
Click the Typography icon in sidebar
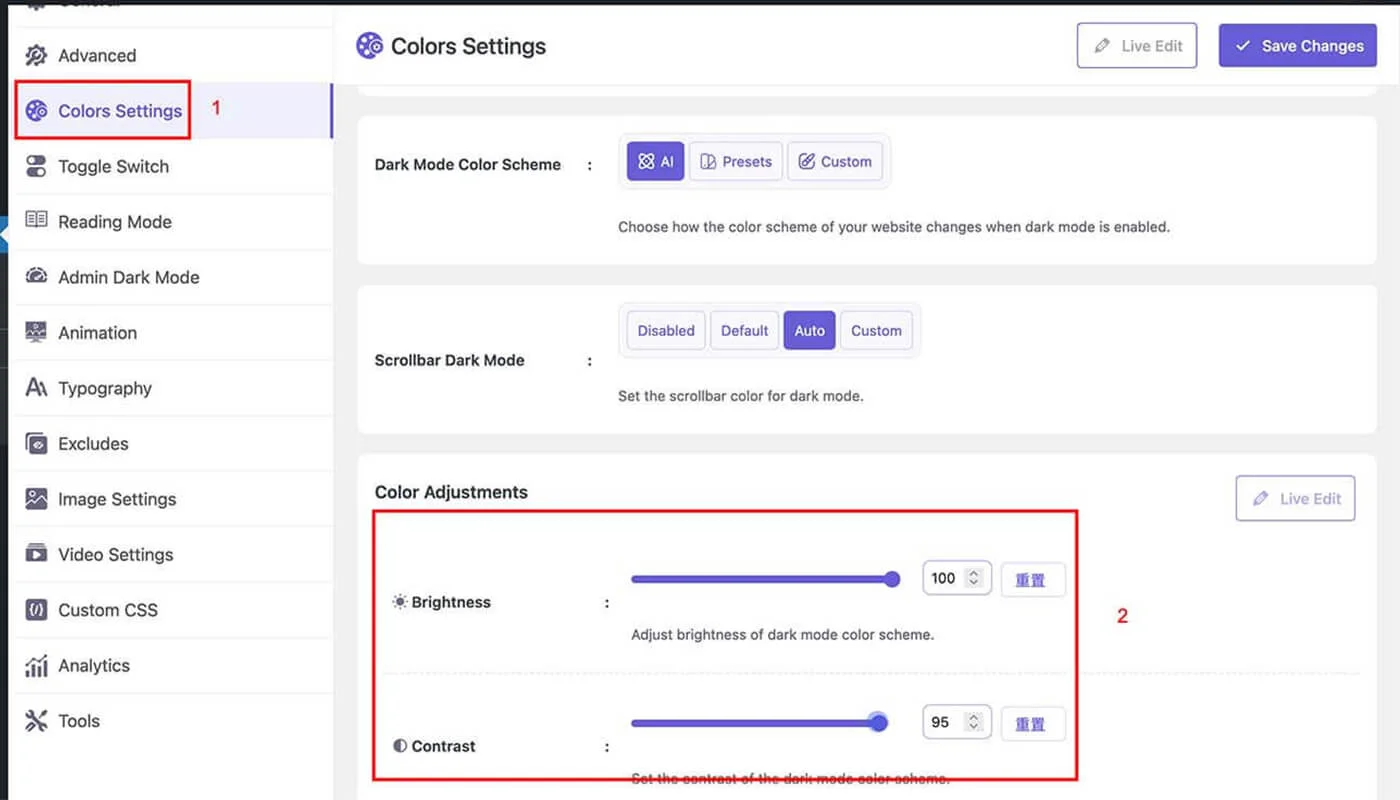pos(36,388)
